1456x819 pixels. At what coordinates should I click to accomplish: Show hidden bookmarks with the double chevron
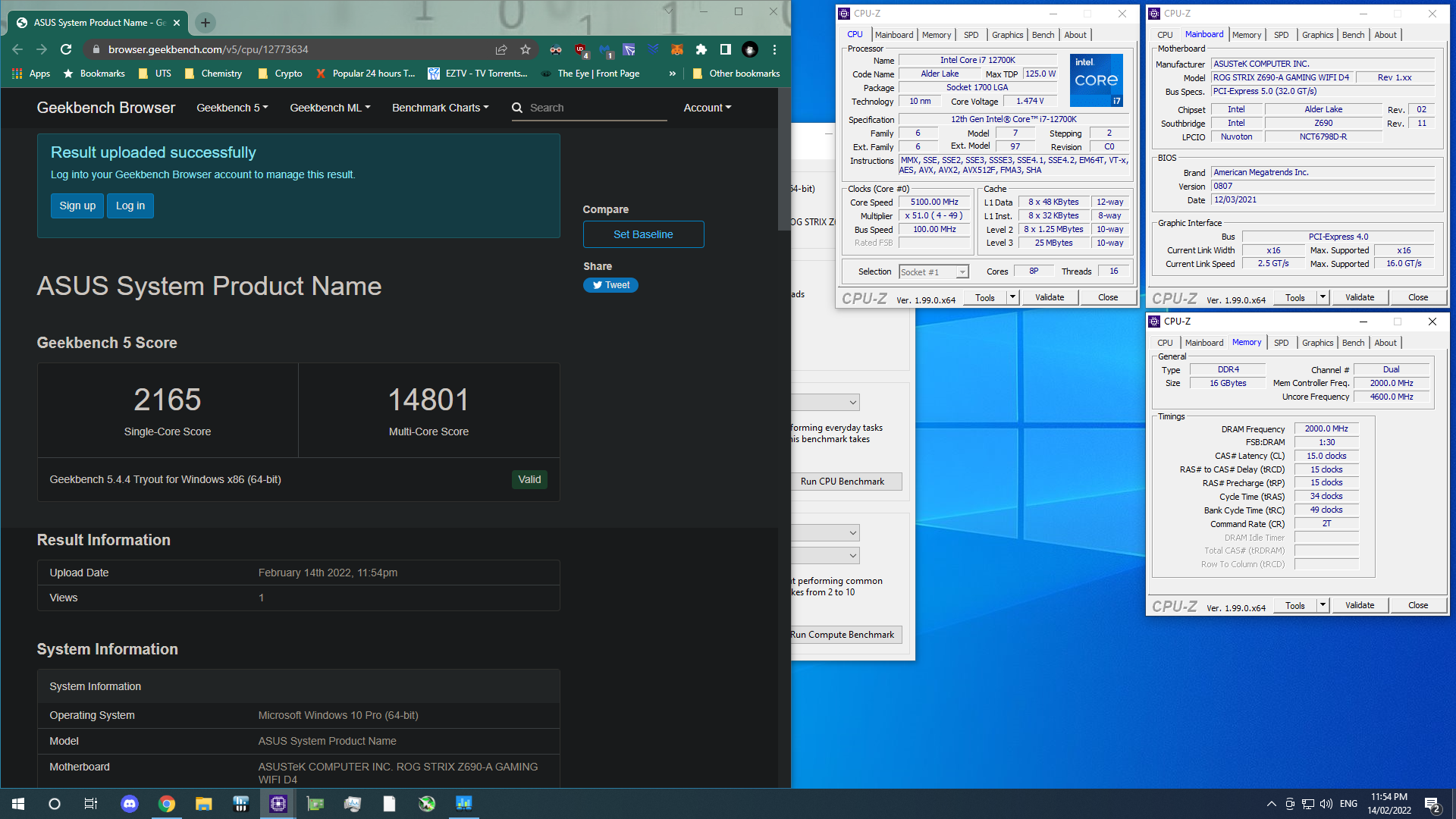pos(672,74)
